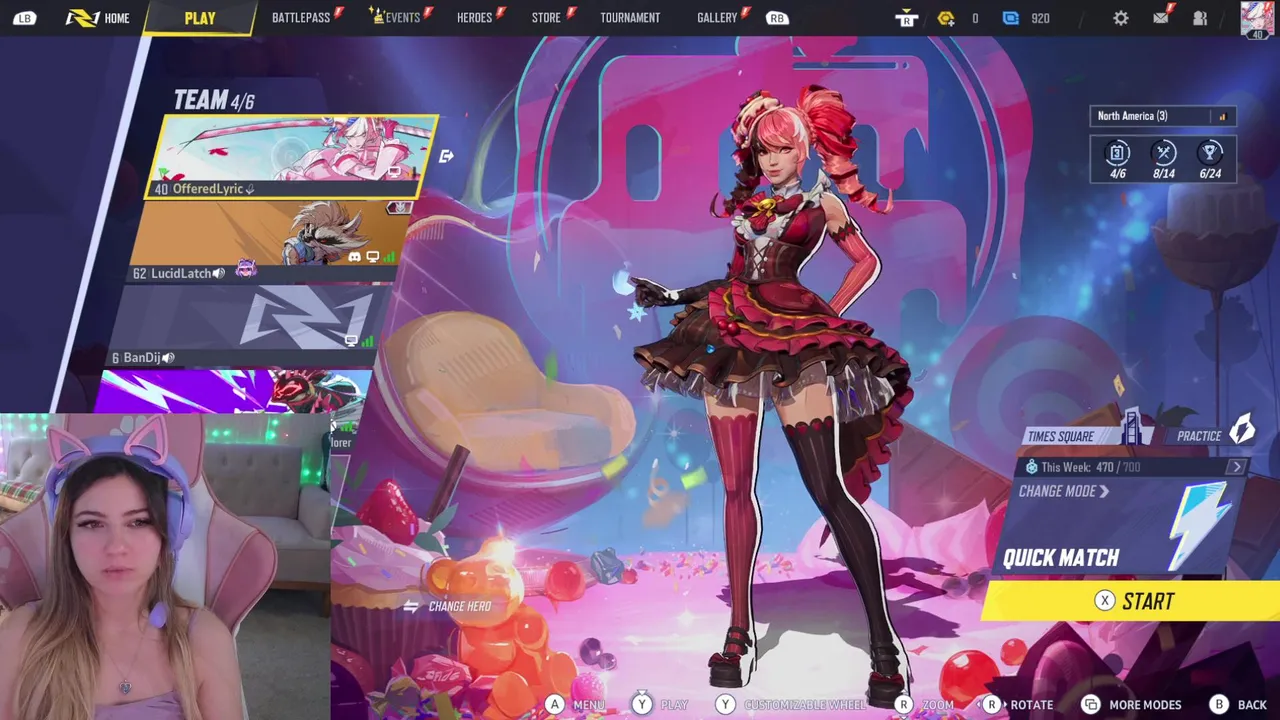This screenshot has height=720, width=1280.
Task: Open the mail envelope icon
Action: [1161, 18]
